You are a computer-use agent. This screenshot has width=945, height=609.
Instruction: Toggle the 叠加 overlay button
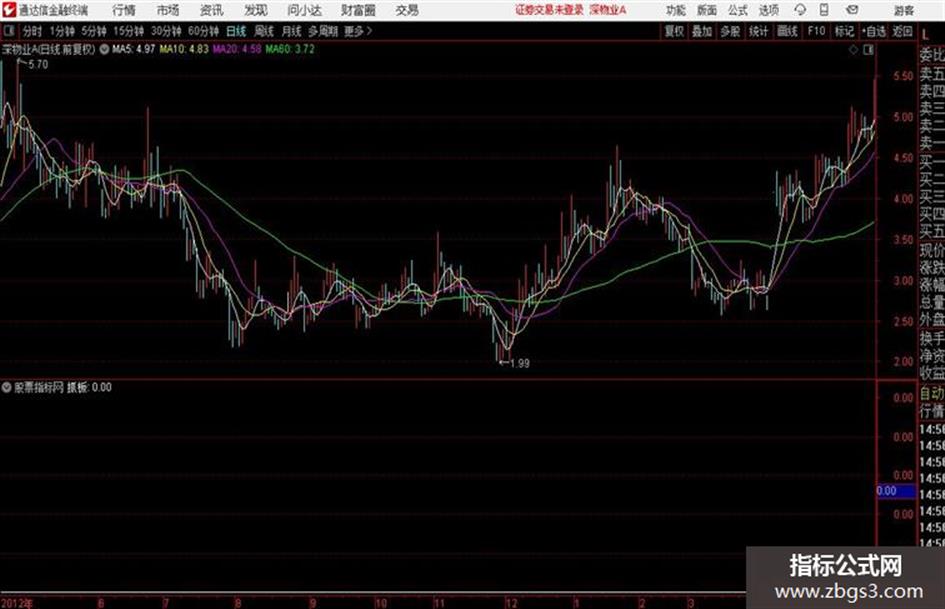click(702, 31)
